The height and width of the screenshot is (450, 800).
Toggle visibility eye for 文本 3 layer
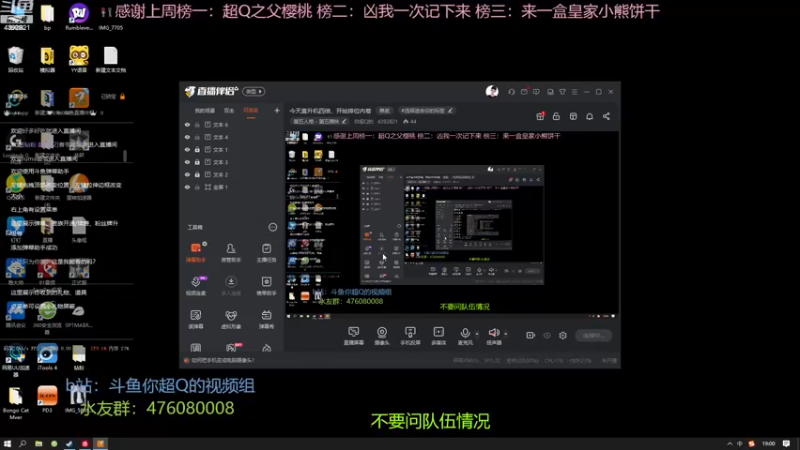click(x=187, y=162)
